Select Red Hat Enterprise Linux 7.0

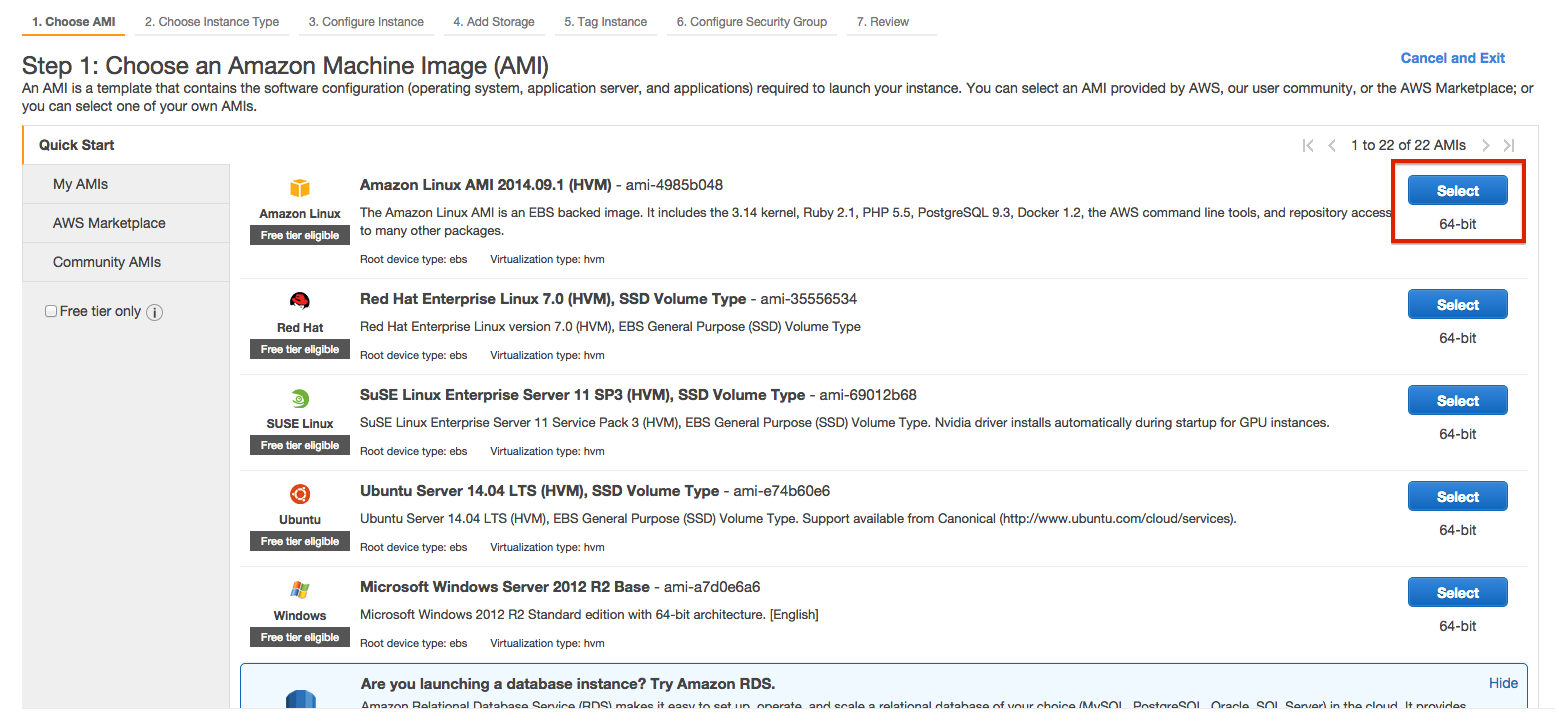pos(1457,305)
